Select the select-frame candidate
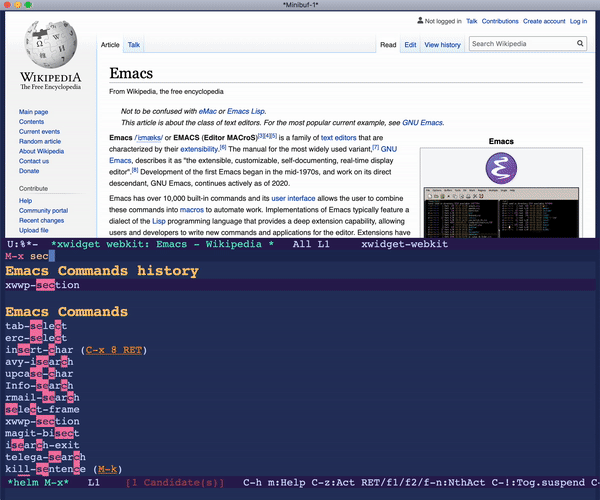 coord(42,409)
